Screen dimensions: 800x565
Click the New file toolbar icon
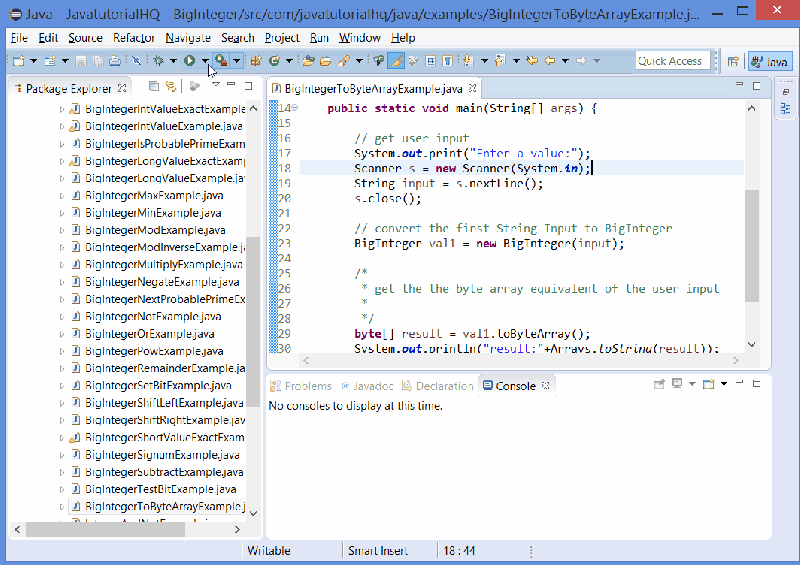click(x=18, y=61)
